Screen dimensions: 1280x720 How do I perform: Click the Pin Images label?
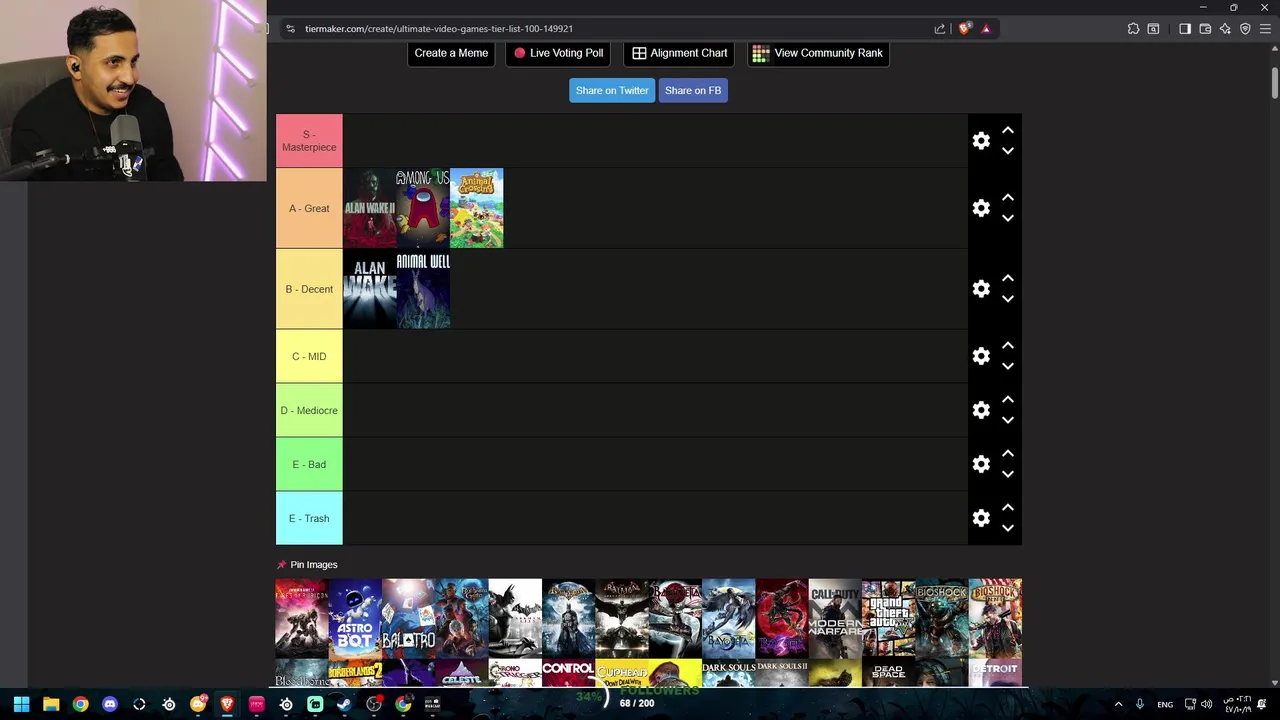[313, 565]
